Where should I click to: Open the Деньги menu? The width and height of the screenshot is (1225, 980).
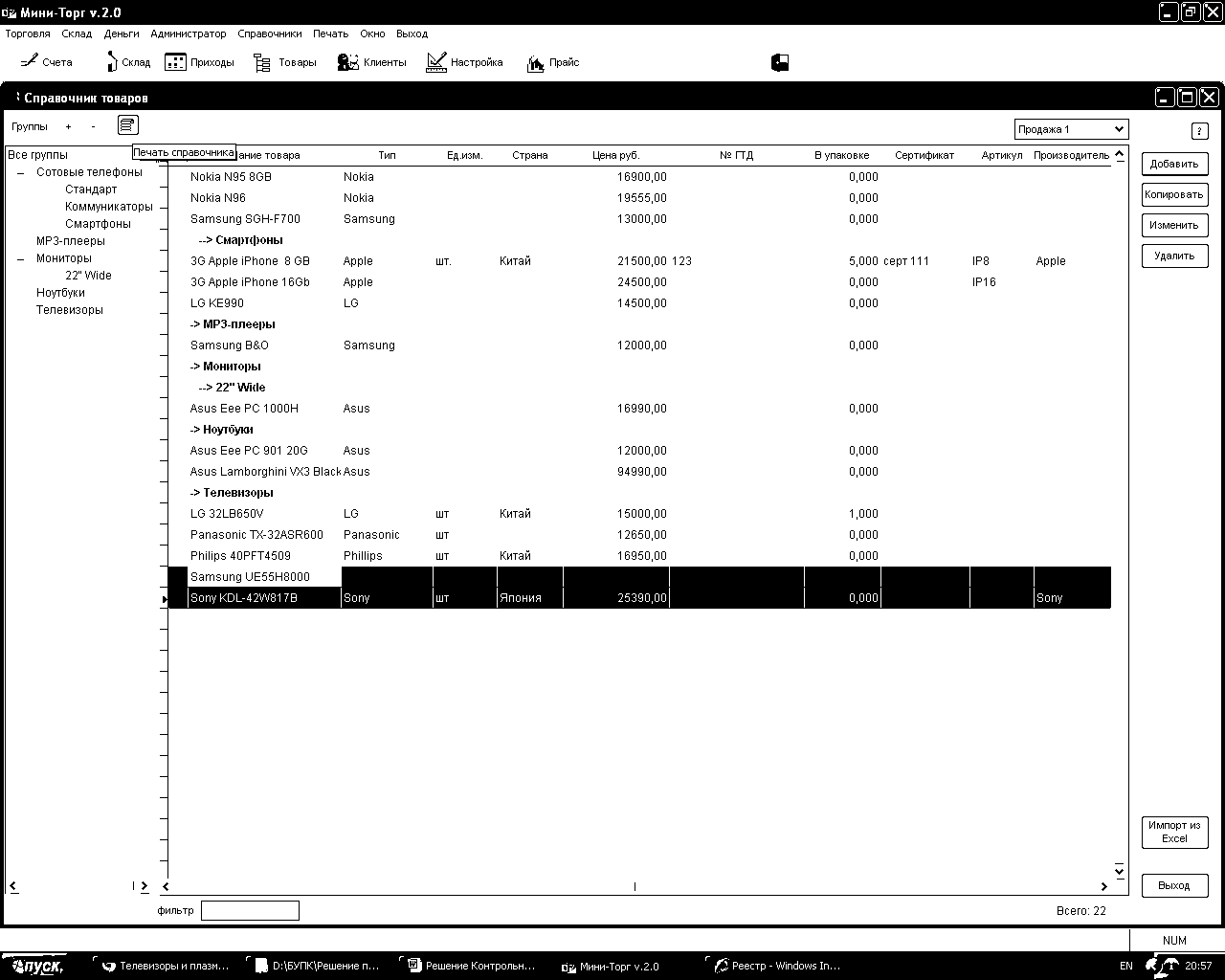pos(122,33)
